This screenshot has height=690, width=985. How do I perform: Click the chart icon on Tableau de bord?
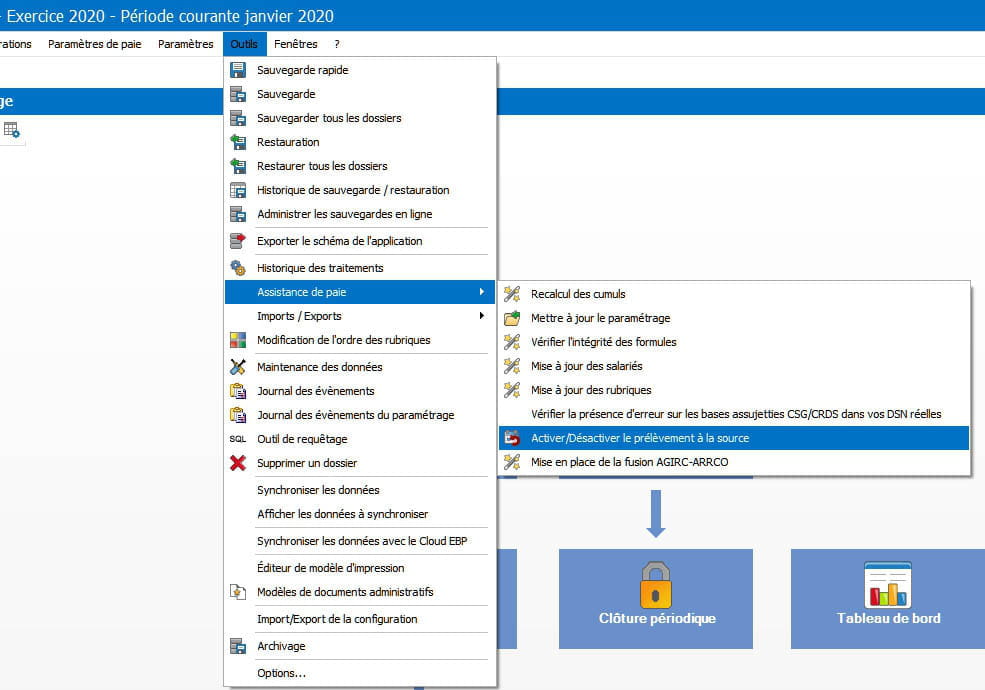(x=888, y=584)
